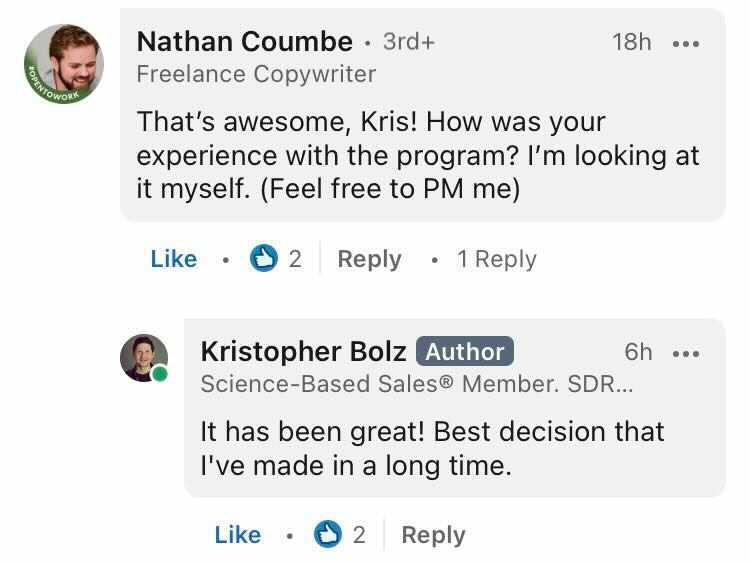750x564 pixels.
Task: Reply to Kristopher Bolz's reply
Action: [x=433, y=535]
